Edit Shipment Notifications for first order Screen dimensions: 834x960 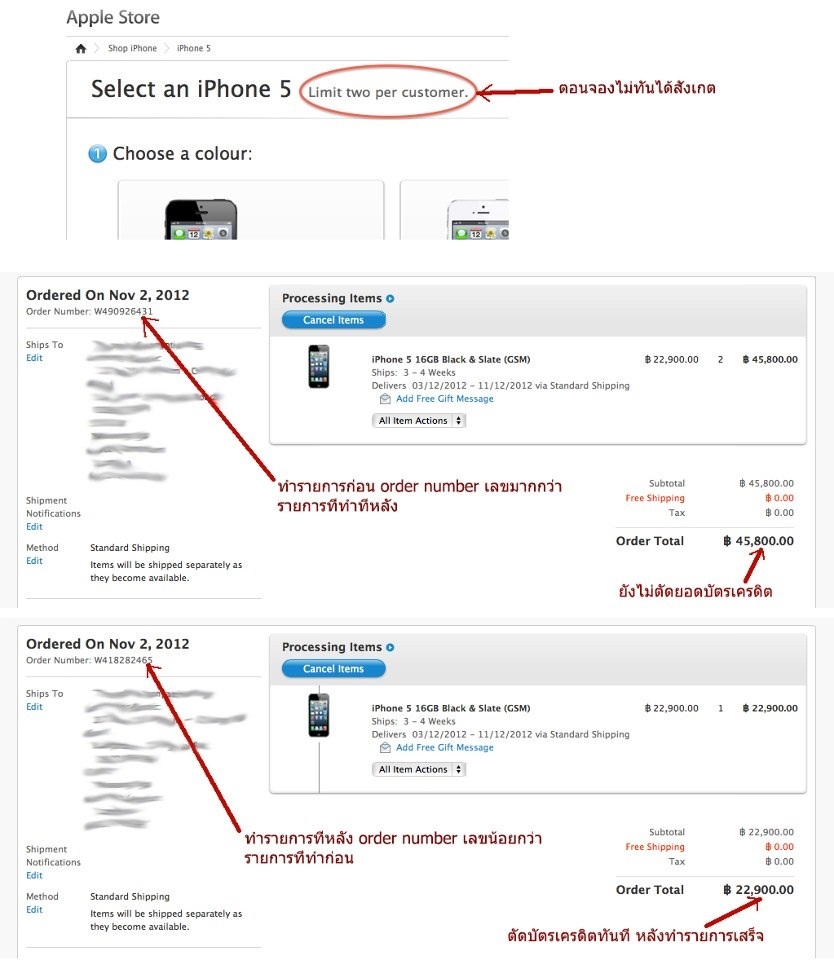tap(34, 527)
